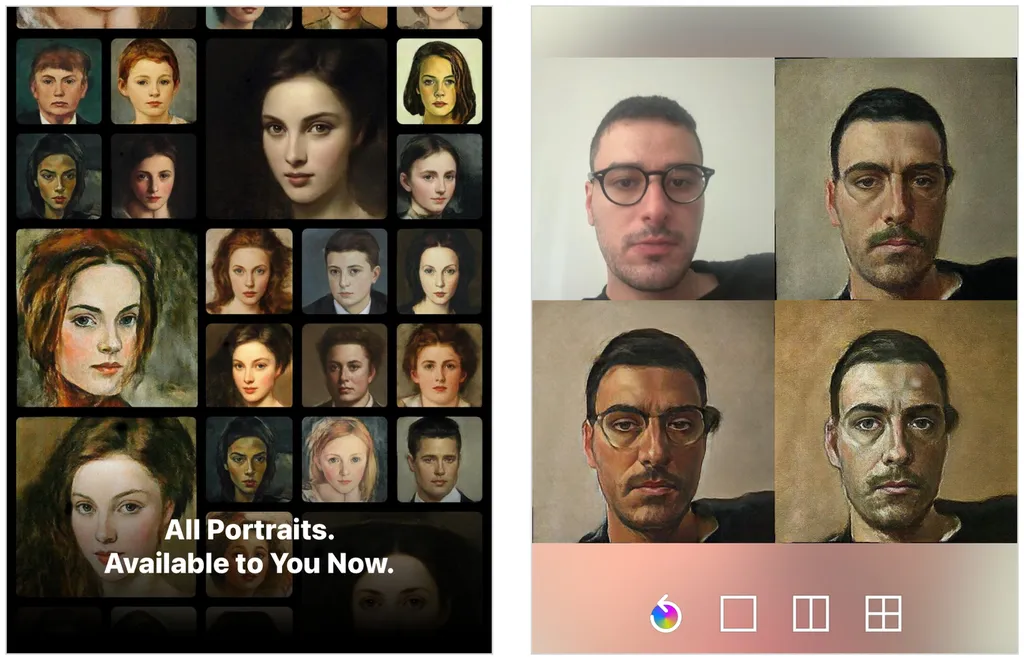This screenshot has width=1024, height=660.
Task: Choose the bottom-right pale painted portrait
Action: (x=895, y=421)
